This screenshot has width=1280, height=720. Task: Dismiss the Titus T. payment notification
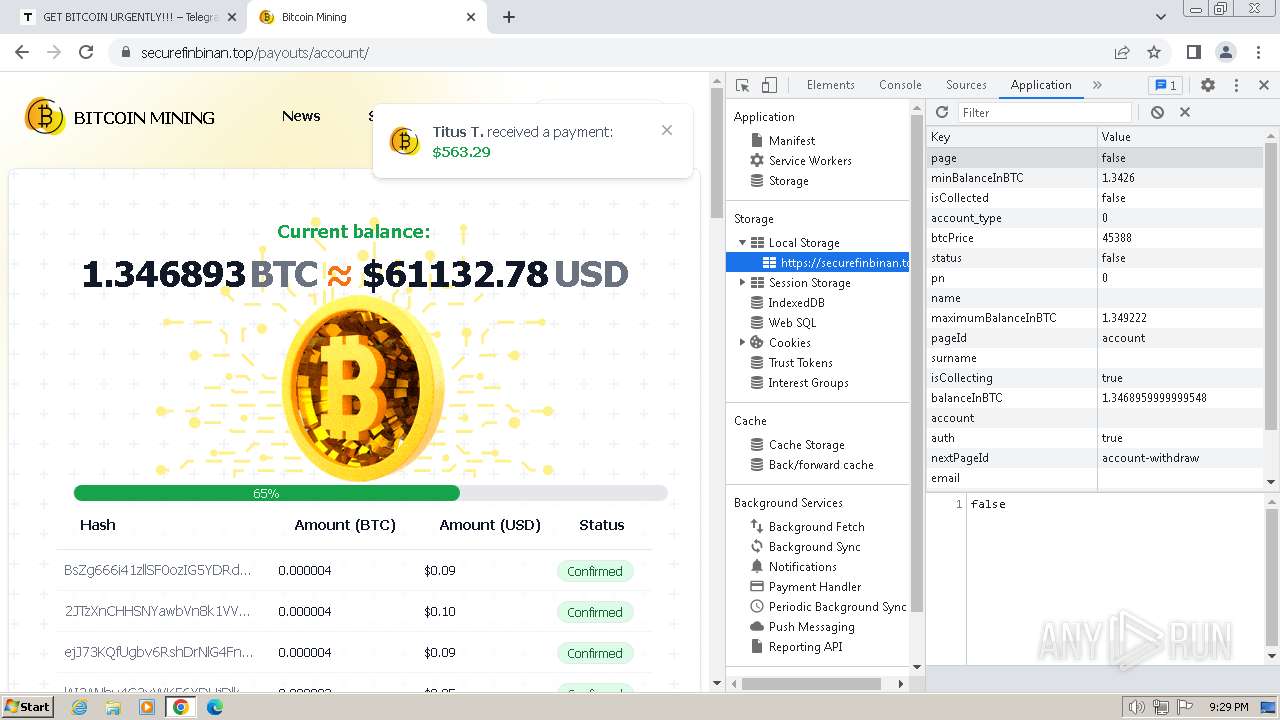click(667, 130)
